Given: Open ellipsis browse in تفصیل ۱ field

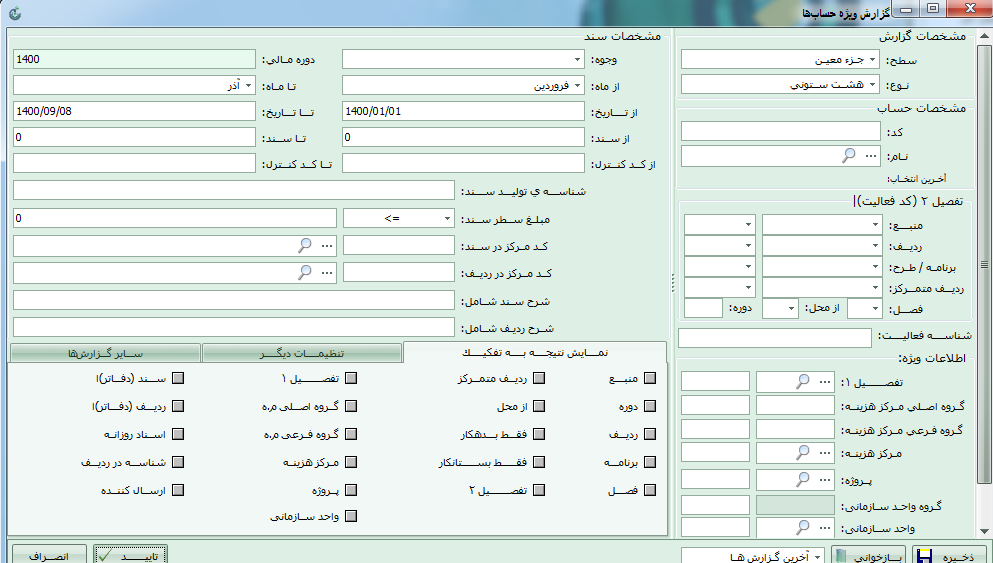Looking at the screenshot, I should coord(825,382).
